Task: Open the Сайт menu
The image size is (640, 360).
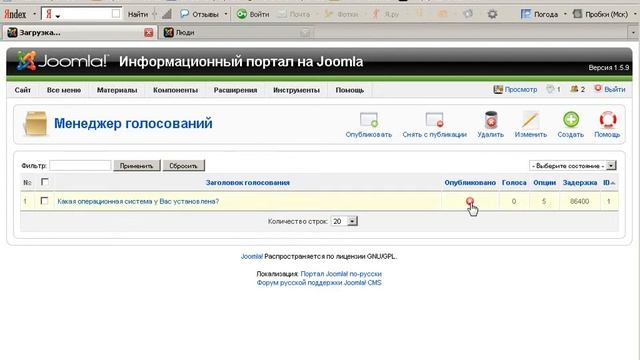Action: [22, 90]
